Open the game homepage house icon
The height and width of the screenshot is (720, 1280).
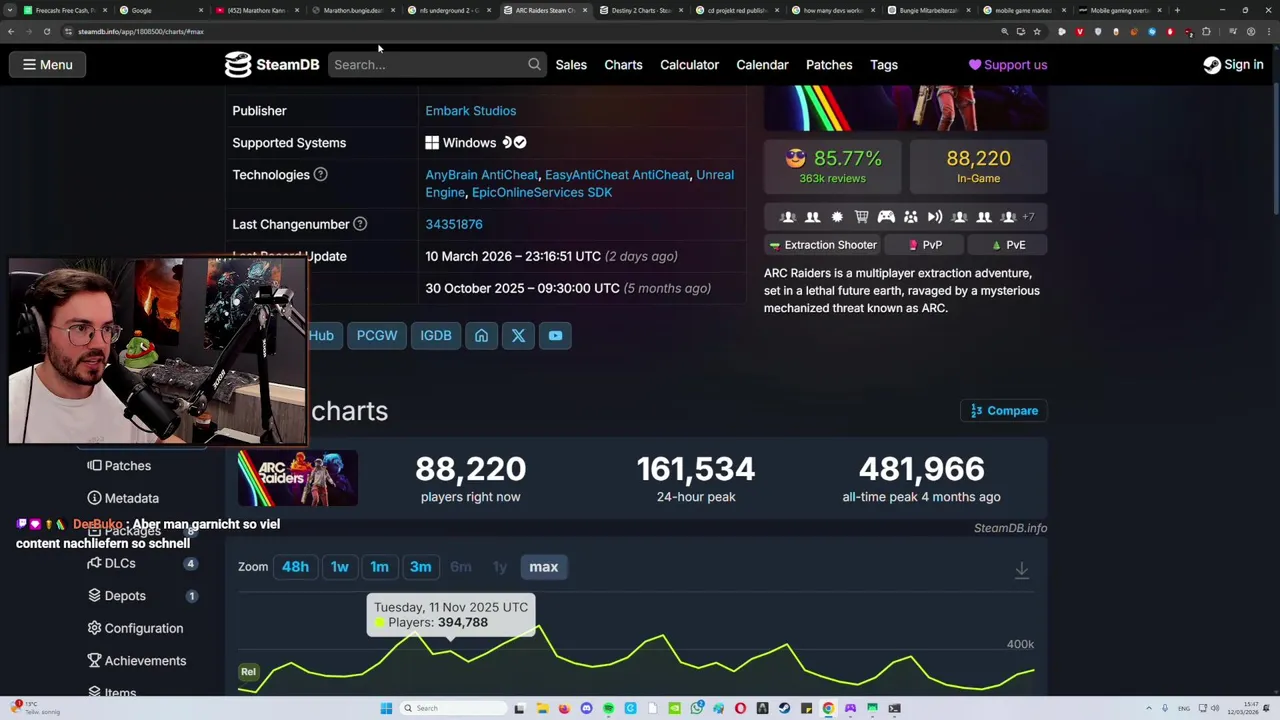pyautogui.click(x=481, y=336)
